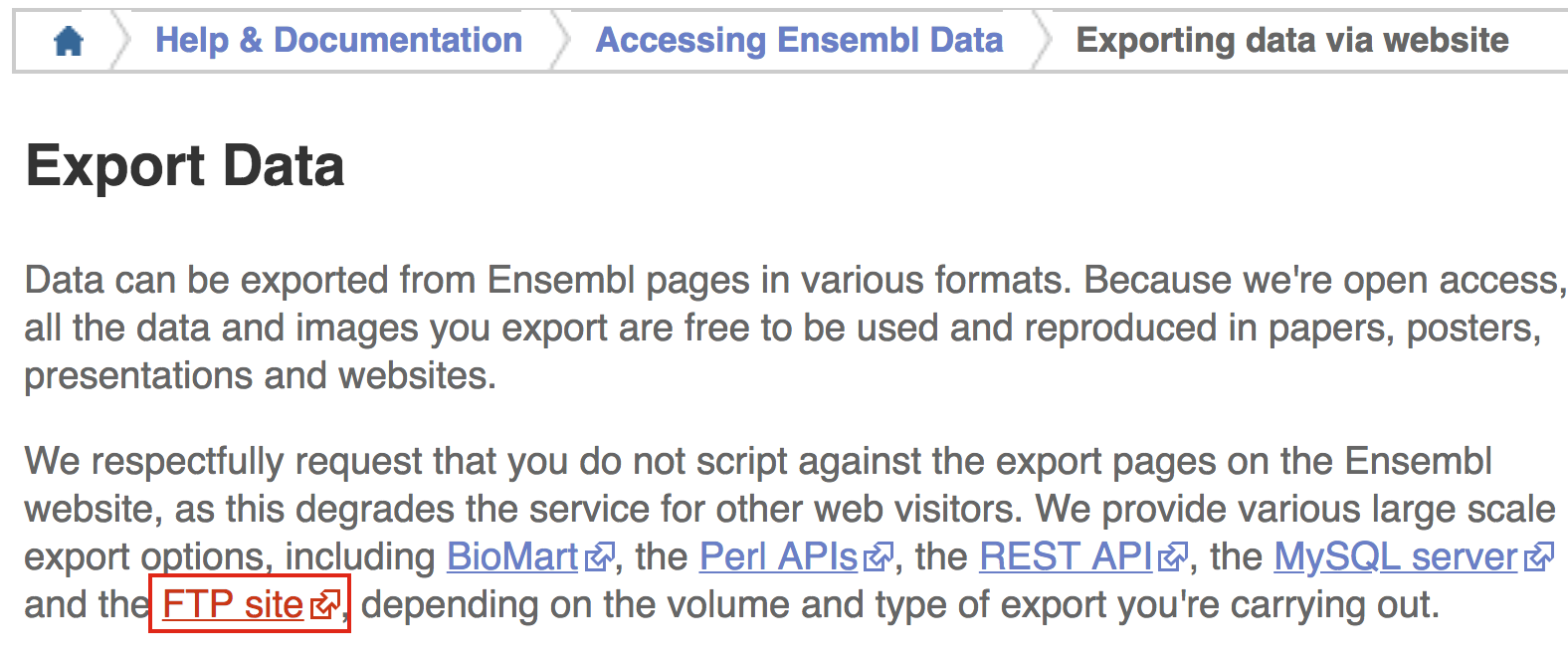Click the chevron before Exporting data via website

point(1043,42)
